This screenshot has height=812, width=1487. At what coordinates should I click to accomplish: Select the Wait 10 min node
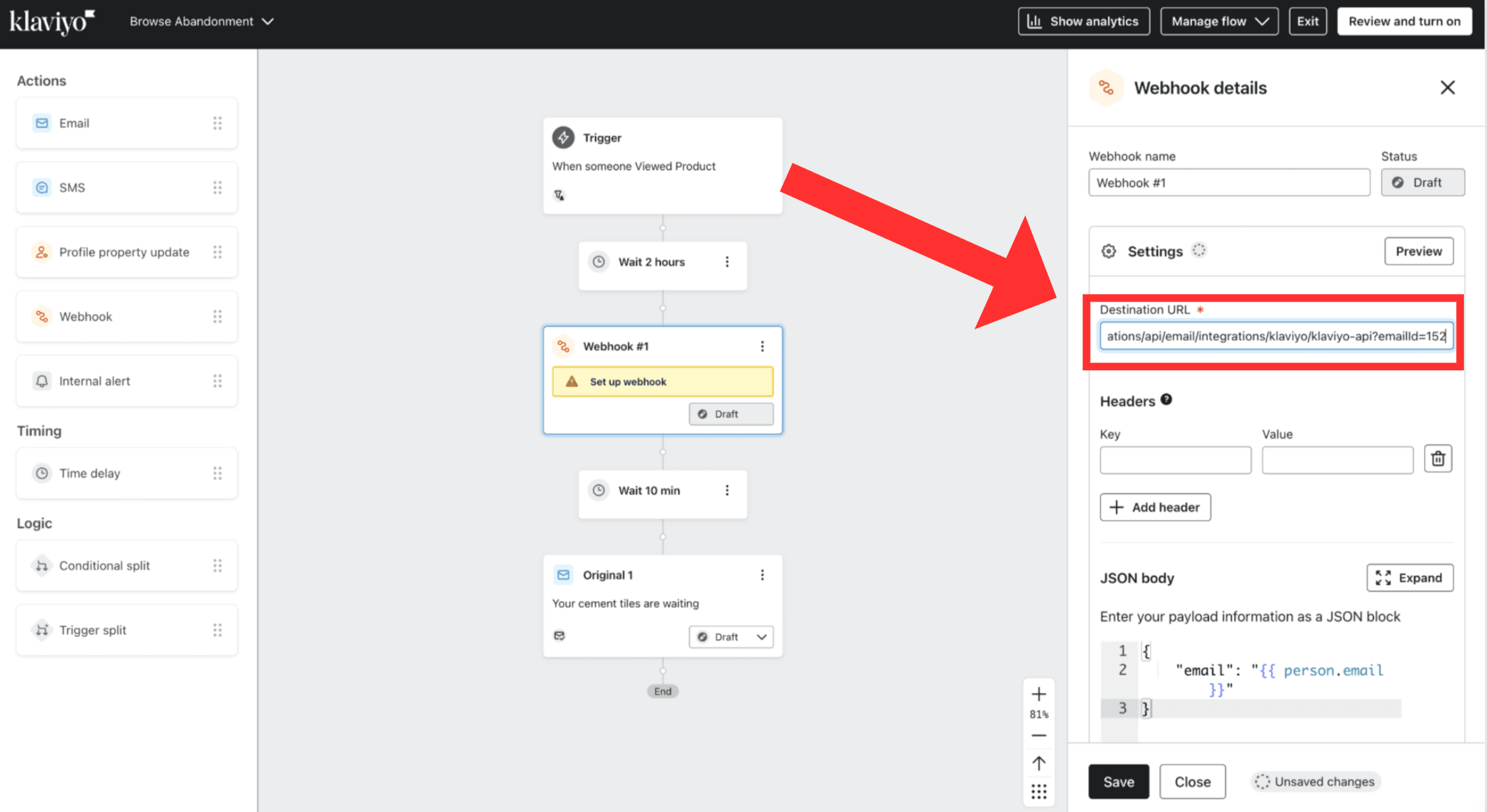coord(662,494)
